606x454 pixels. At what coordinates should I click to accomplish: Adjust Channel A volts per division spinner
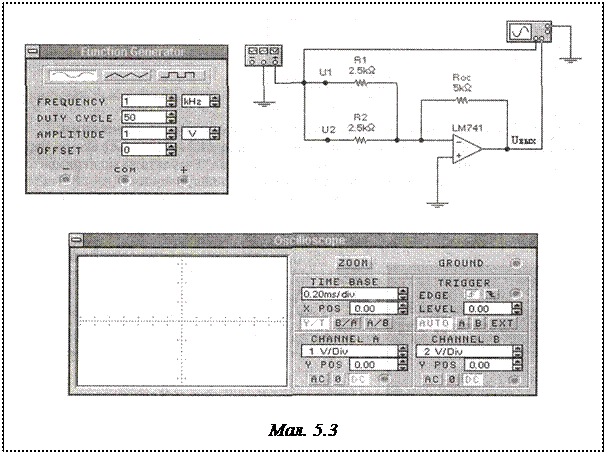403,351
